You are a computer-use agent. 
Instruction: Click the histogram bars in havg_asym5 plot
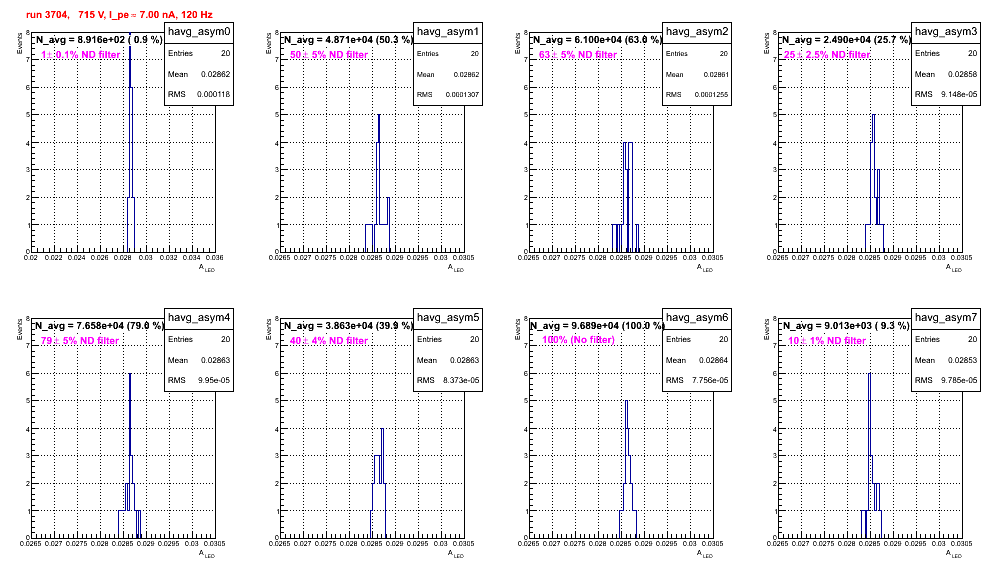click(379, 483)
